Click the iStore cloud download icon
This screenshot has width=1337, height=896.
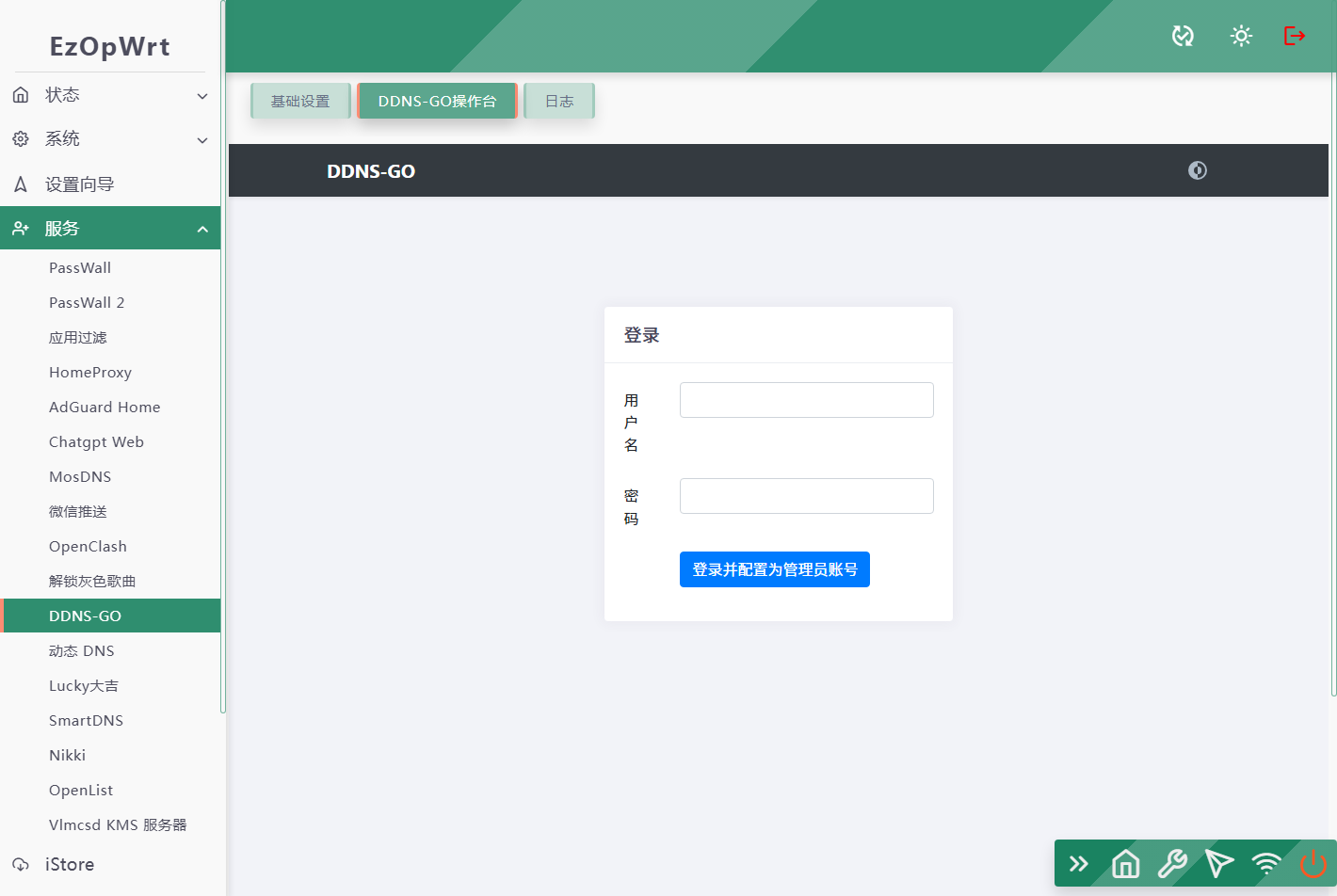point(21,864)
